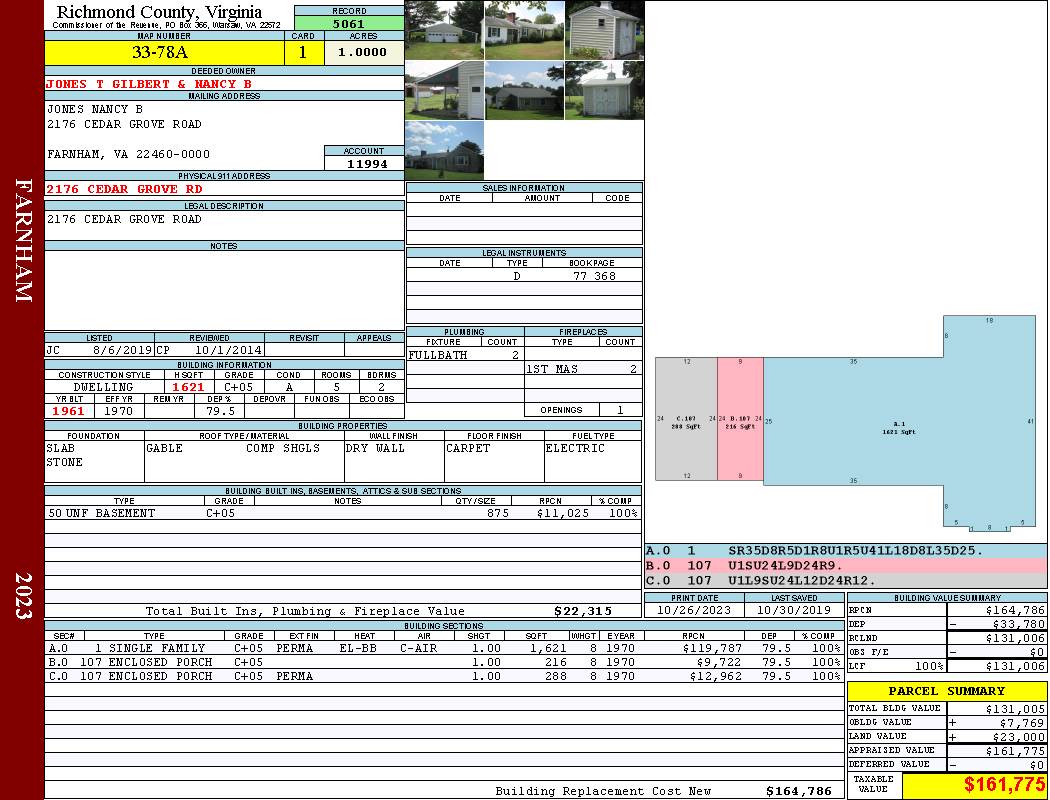This screenshot has width=1050, height=800.
Task: Click APPRAISED VALUE $161,775
Action: [1015, 751]
